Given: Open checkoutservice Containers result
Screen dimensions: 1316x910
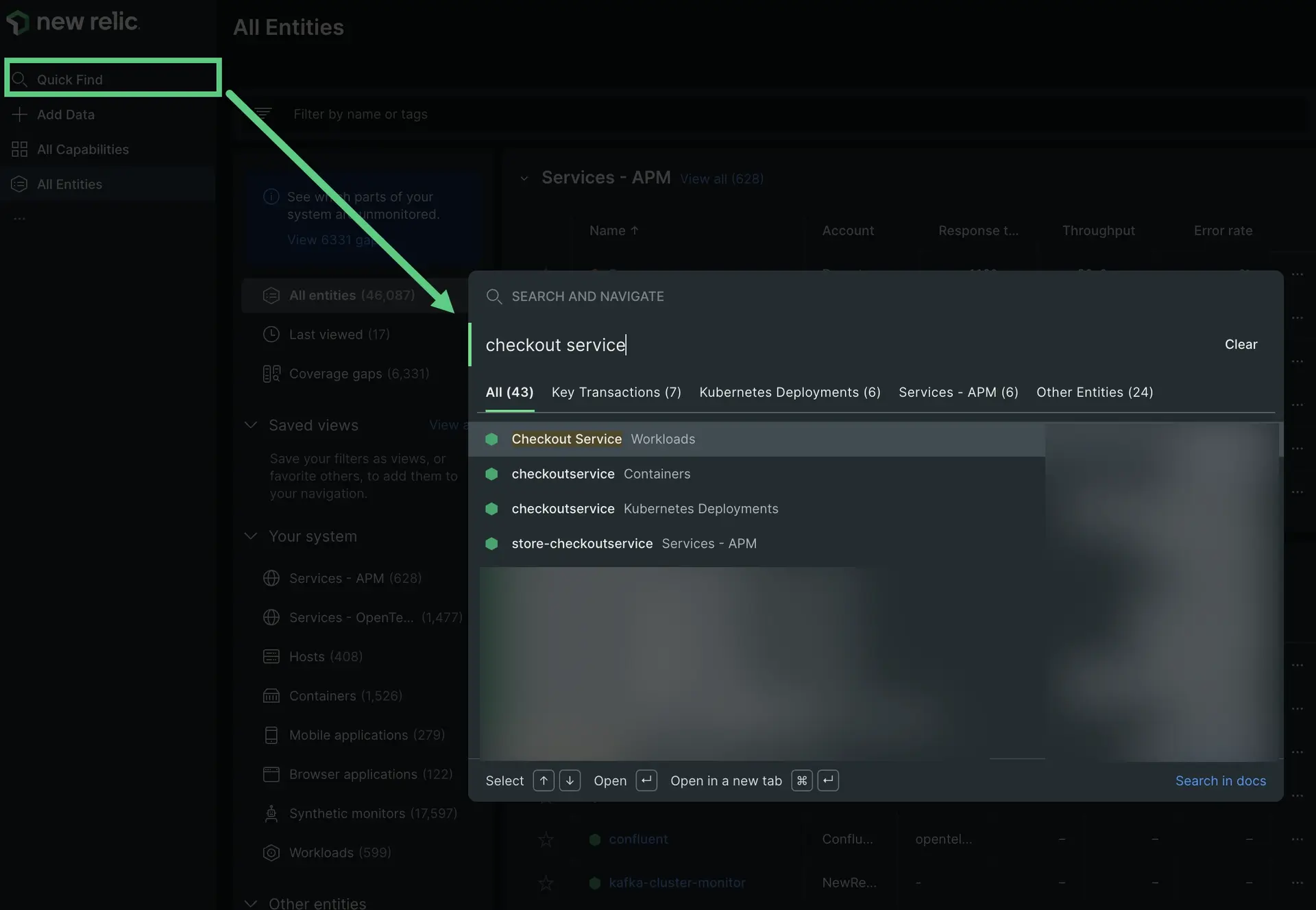Looking at the screenshot, I should 757,474.
